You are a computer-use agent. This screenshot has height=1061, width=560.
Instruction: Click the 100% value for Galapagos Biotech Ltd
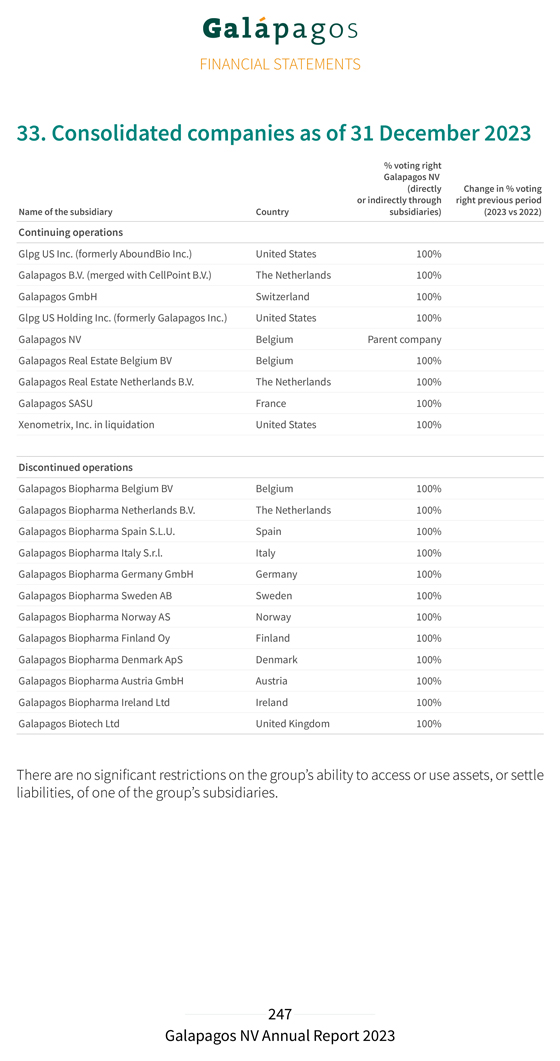pos(429,724)
